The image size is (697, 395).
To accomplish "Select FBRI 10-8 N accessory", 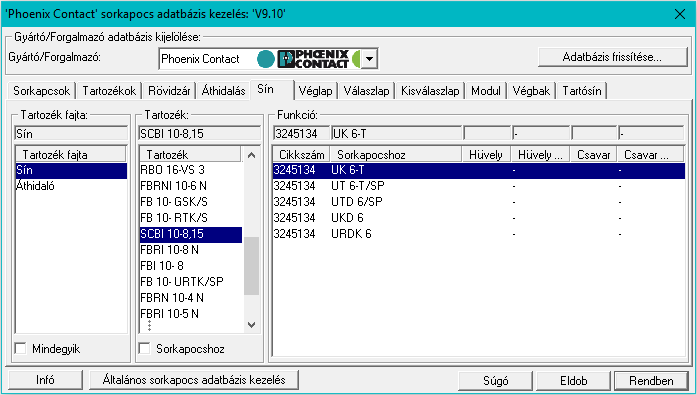I will [191, 250].
